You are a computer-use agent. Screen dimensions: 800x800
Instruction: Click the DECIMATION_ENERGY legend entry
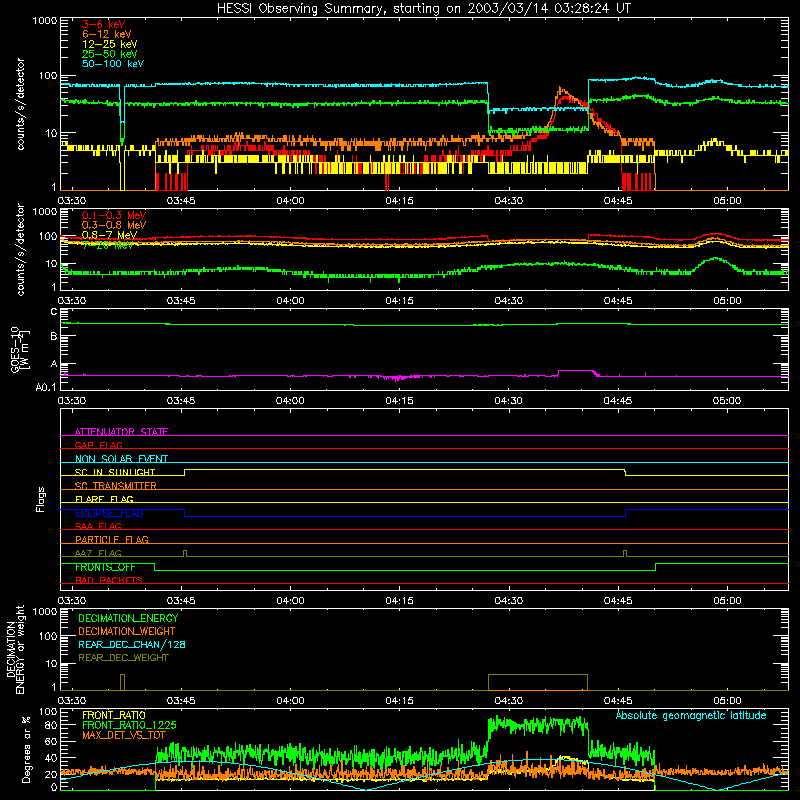coord(128,618)
